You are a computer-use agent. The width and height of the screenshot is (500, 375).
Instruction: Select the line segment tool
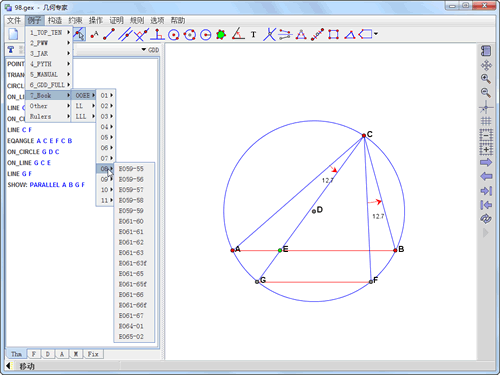pyautogui.click(x=109, y=34)
